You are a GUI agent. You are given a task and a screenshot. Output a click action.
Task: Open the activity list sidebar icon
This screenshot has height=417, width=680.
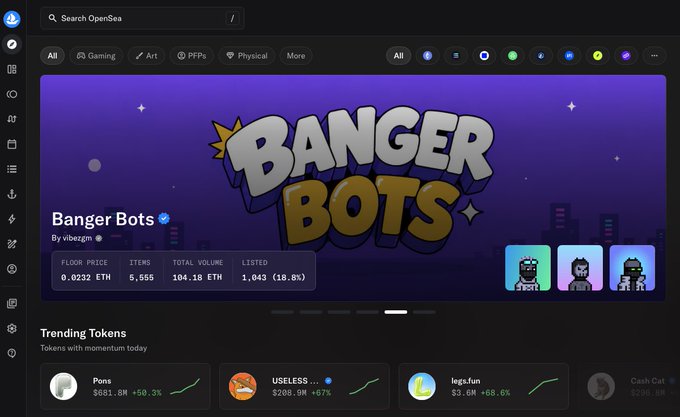point(12,169)
